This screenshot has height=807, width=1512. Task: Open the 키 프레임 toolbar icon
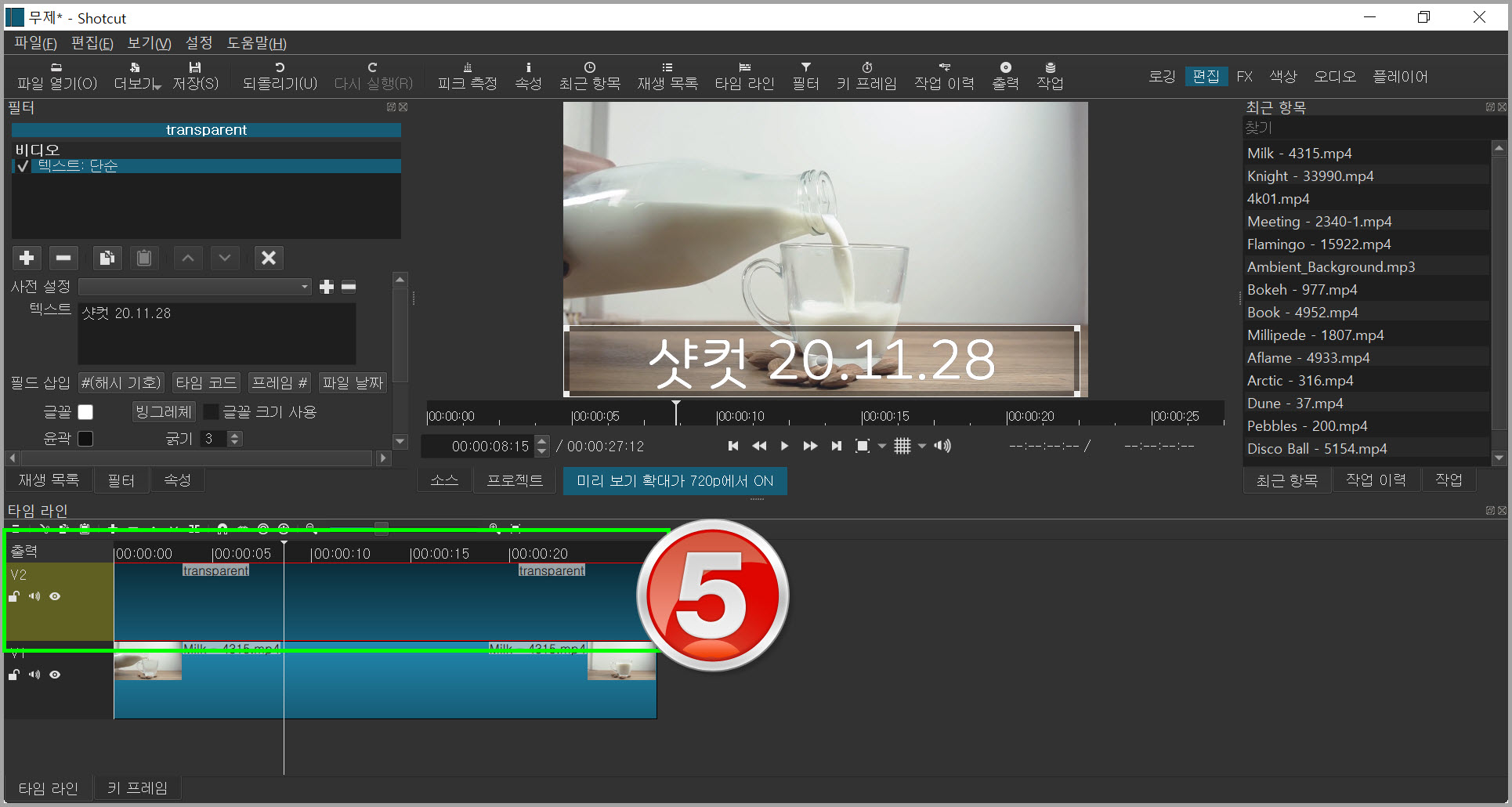866,76
